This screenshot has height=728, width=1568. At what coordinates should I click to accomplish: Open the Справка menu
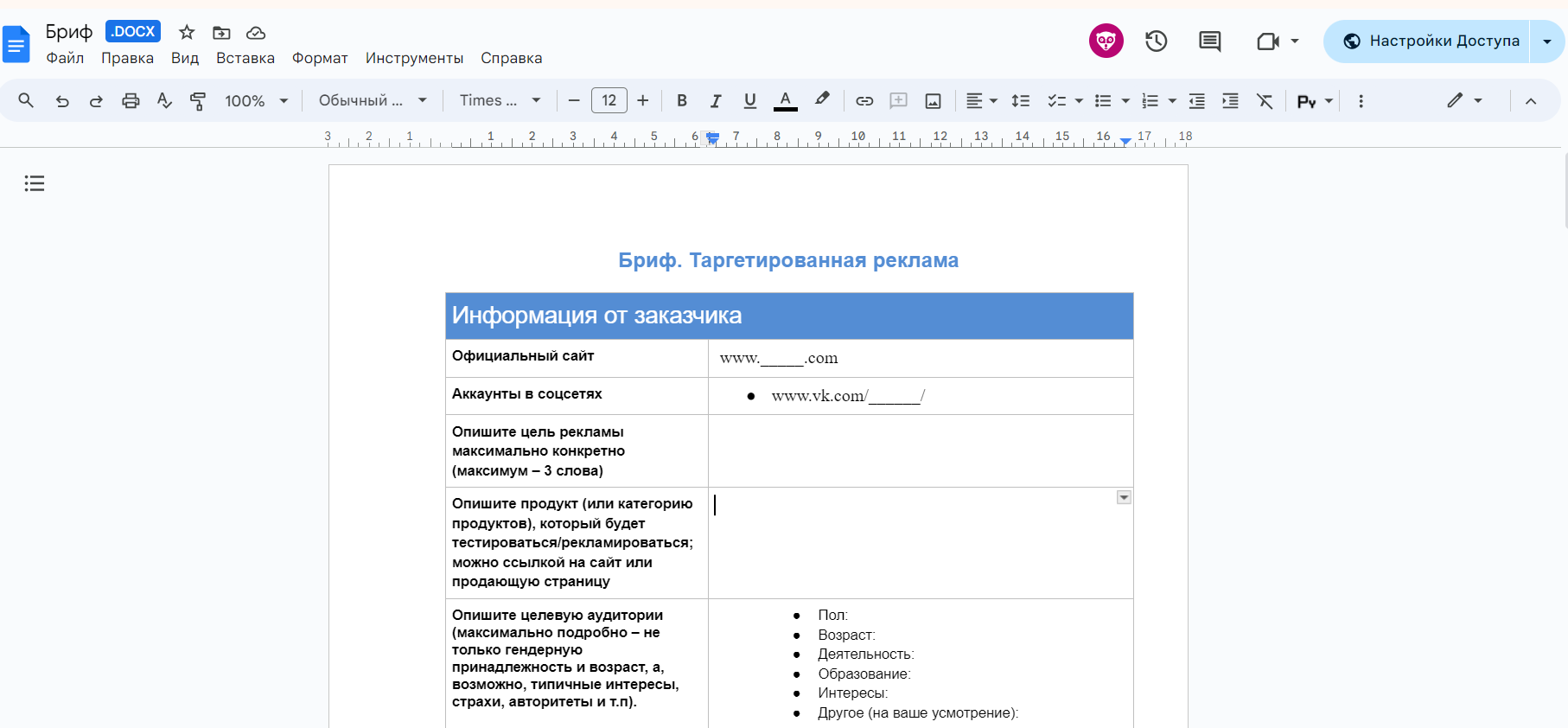pyautogui.click(x=512, y=58)
